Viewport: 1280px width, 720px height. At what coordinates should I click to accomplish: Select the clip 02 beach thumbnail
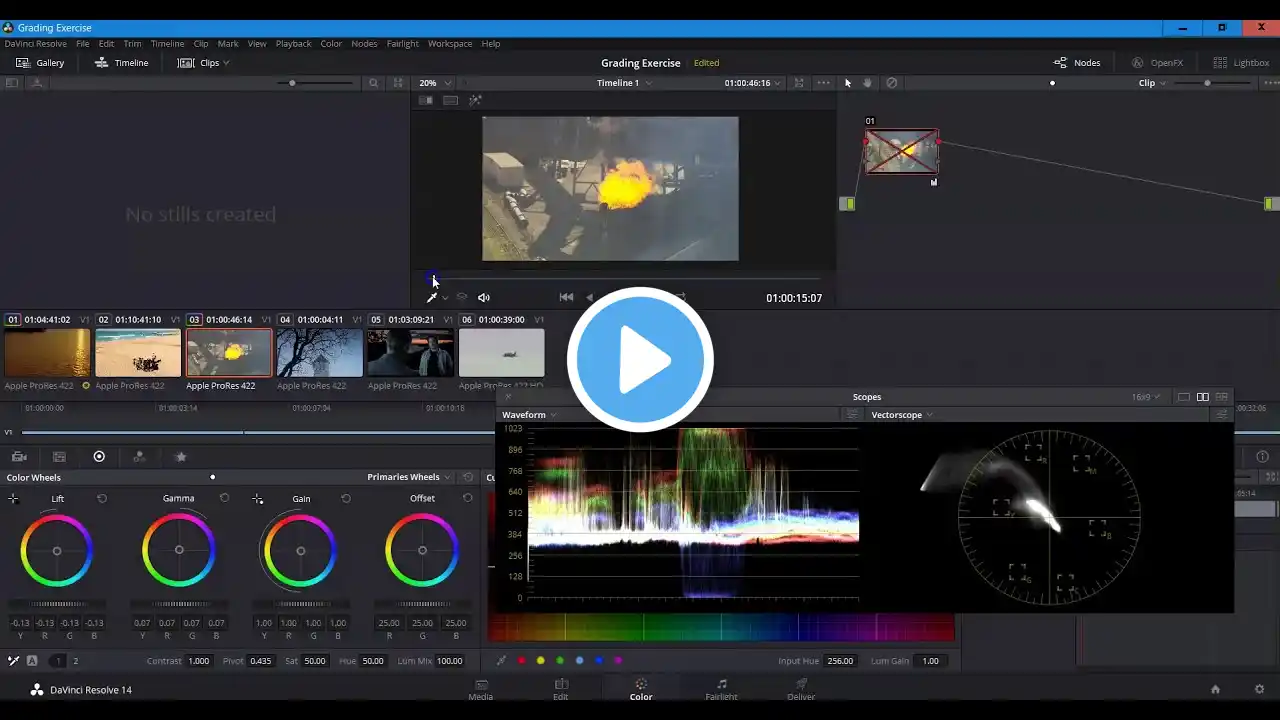138,353
